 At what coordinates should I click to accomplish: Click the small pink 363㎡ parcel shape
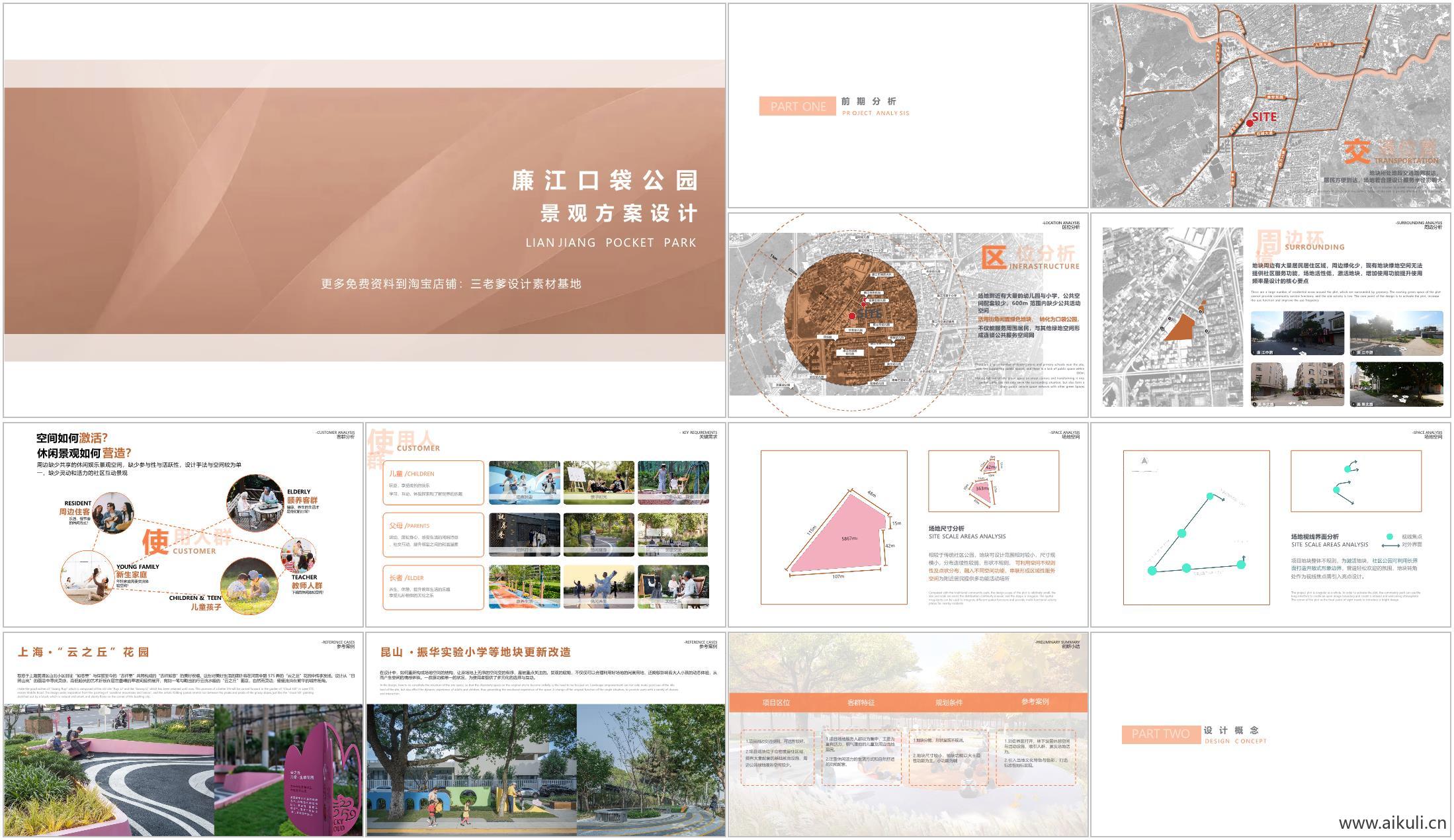tap(982, 491)
